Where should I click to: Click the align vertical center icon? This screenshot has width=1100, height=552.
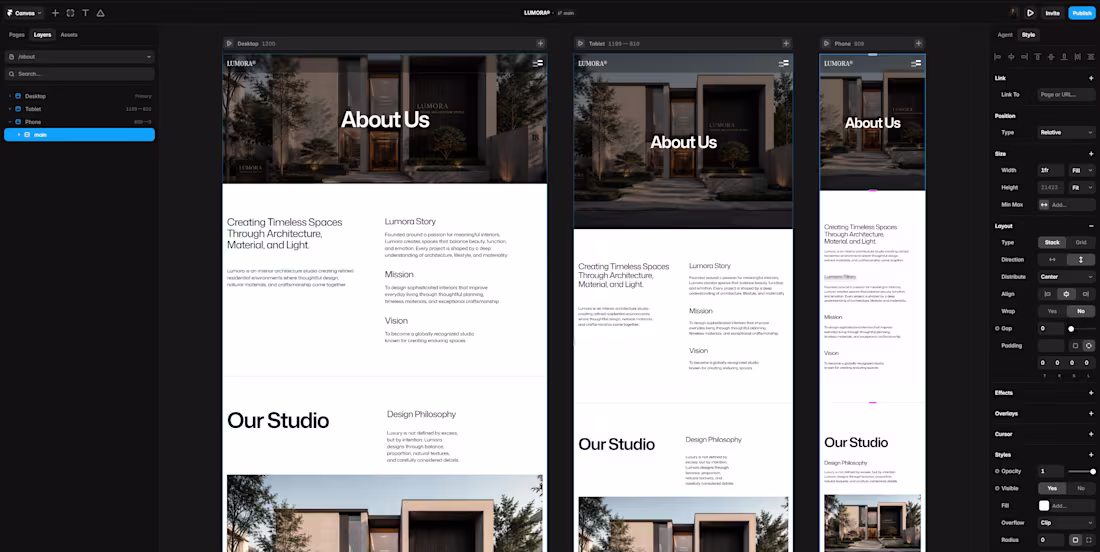[x=1051, y=57]
